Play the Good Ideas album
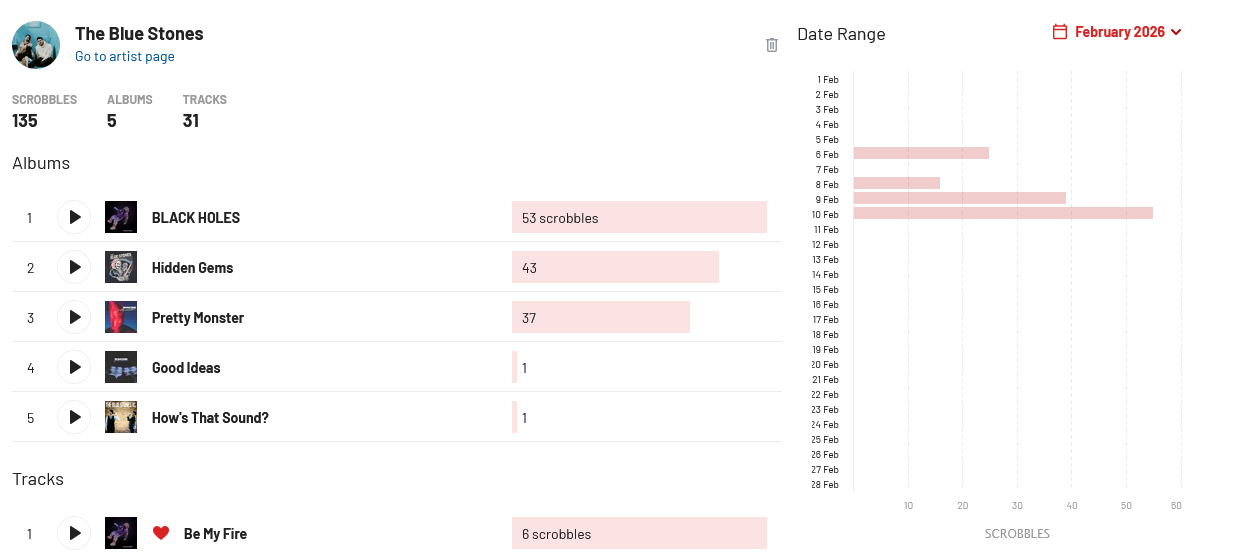This screenshot has width=1245, height=557. [x=74, y=367]
